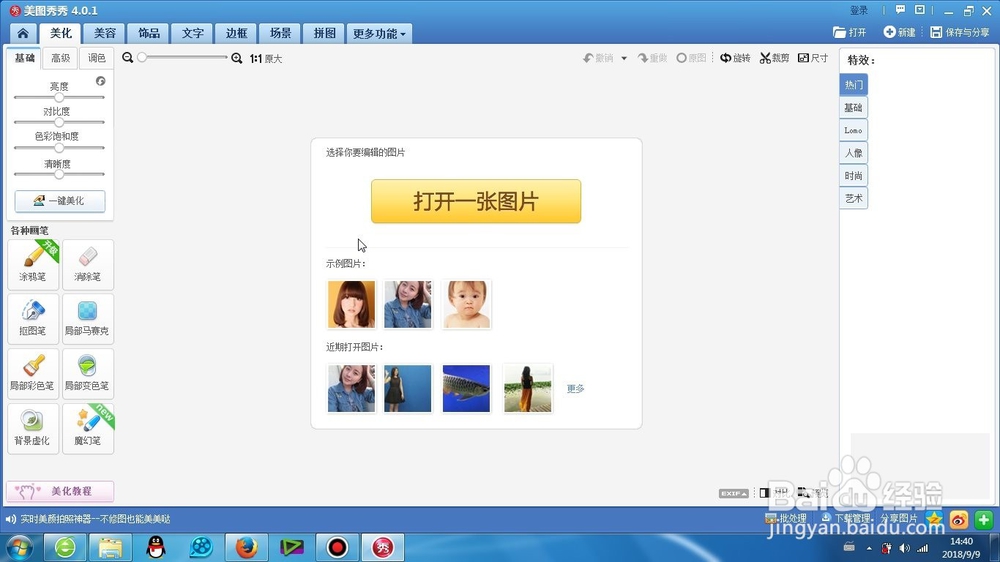1000x562 pixels.
Task: Open 下载管理 download manager
Action: point(846,519)
